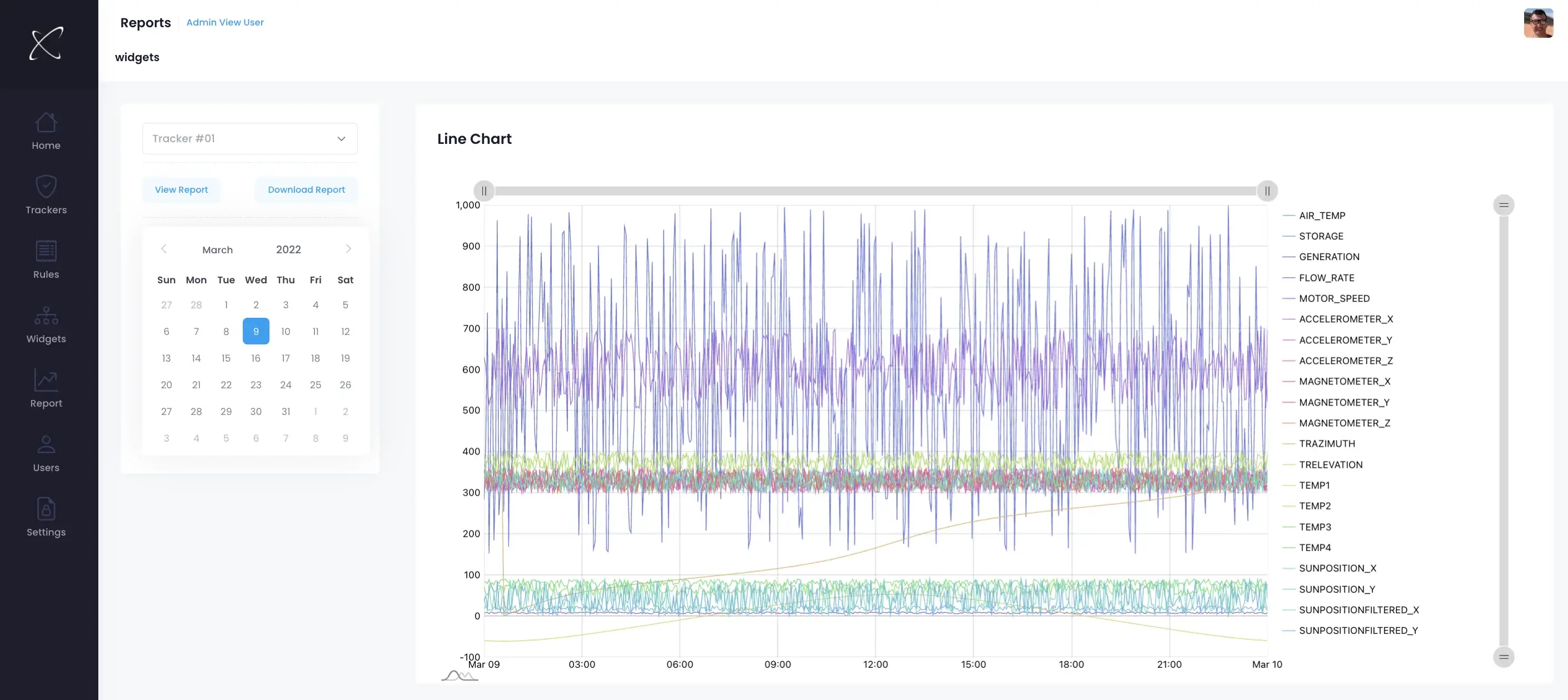The image size is (1568, 700).
Task: Open the Home sidebar icon
Action: pyautogui.click(x=46, y=122)
